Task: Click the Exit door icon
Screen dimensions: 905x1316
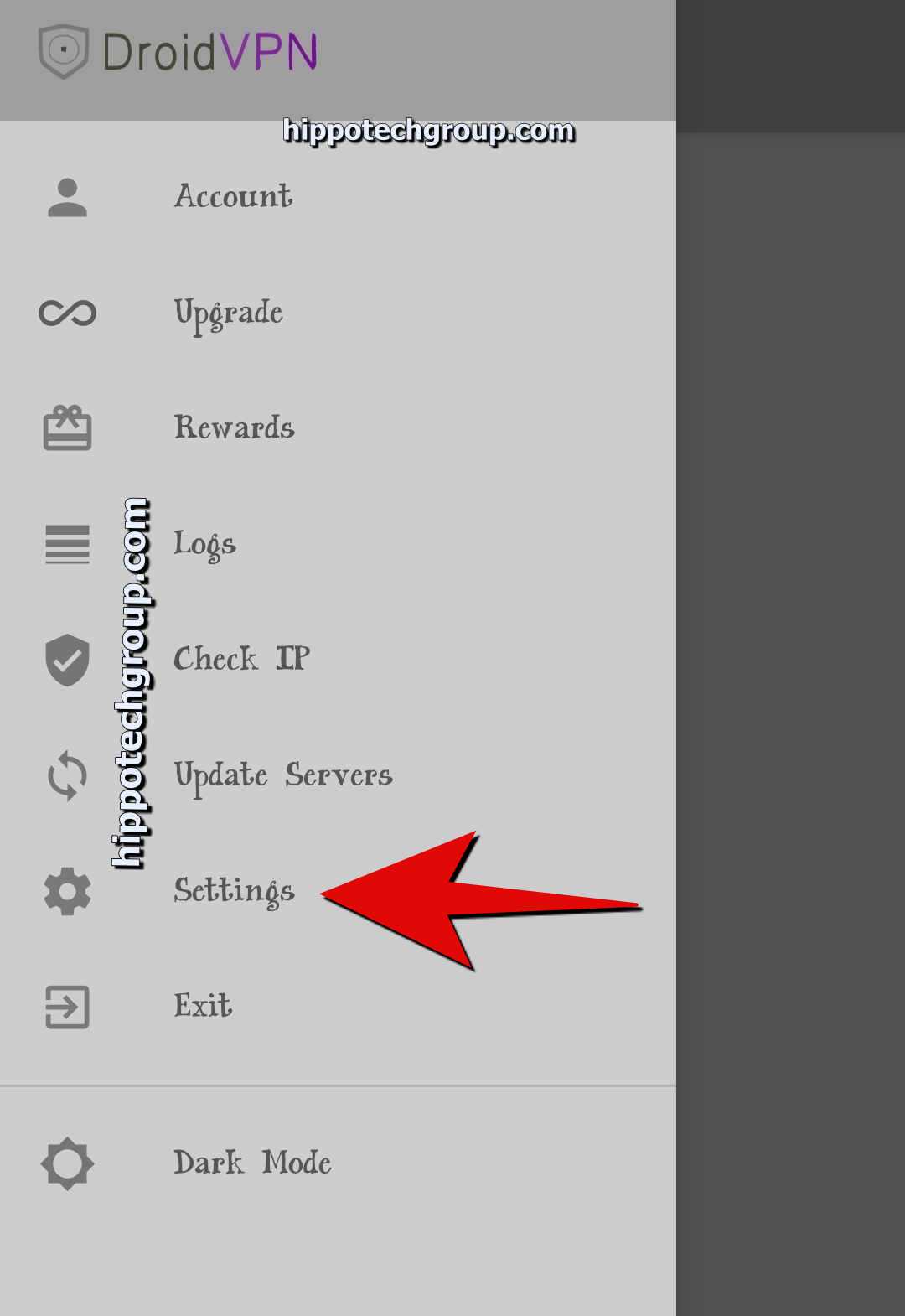Action: click(67, 1007)
